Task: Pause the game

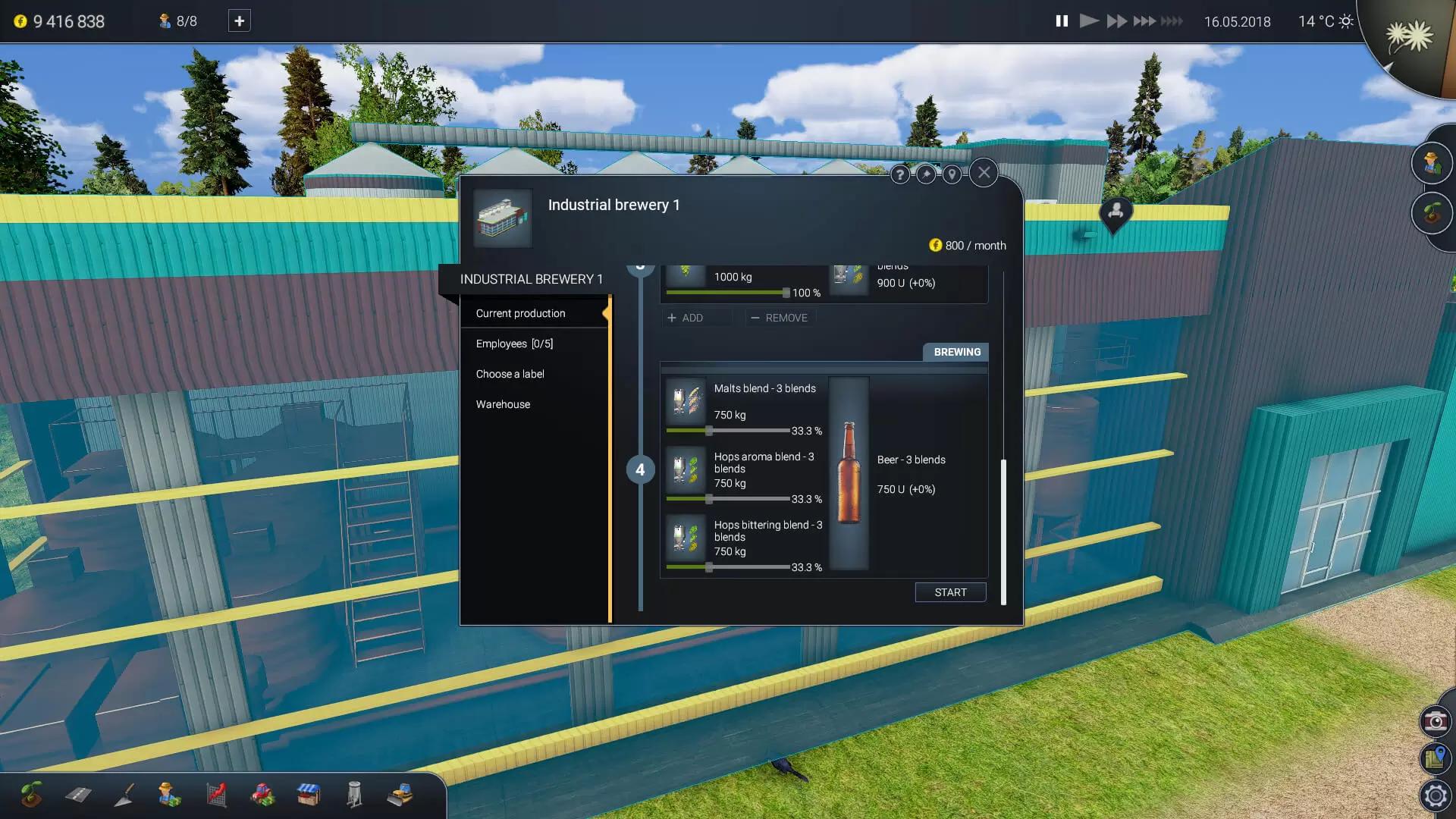Action: coord(1062,21)
